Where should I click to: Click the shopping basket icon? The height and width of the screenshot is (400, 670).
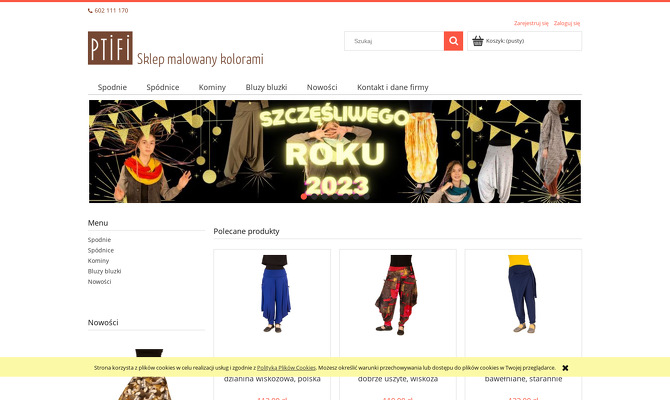(478, 41)
